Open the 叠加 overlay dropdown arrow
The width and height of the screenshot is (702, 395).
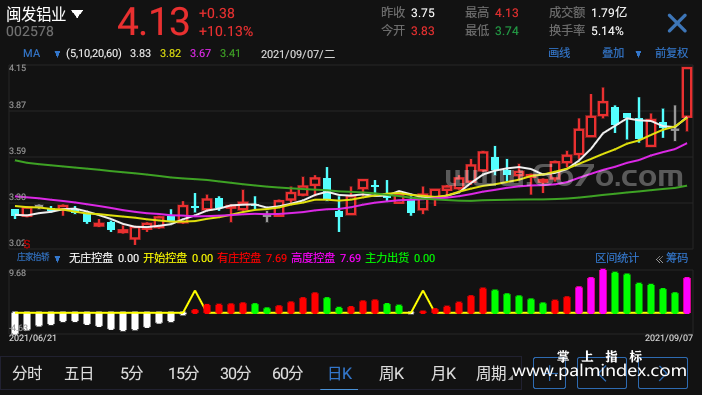pyautogui.click(x=638, y=54)
